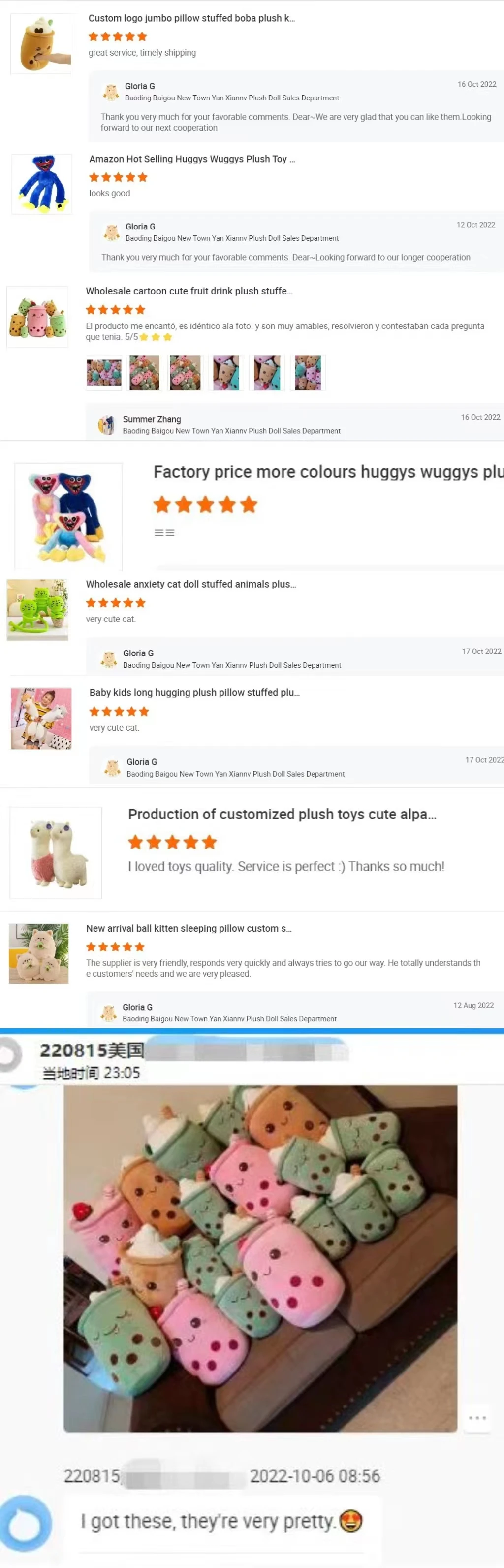
Task: Click the gray contact avatar in chat header
Action: point(10,1055)
